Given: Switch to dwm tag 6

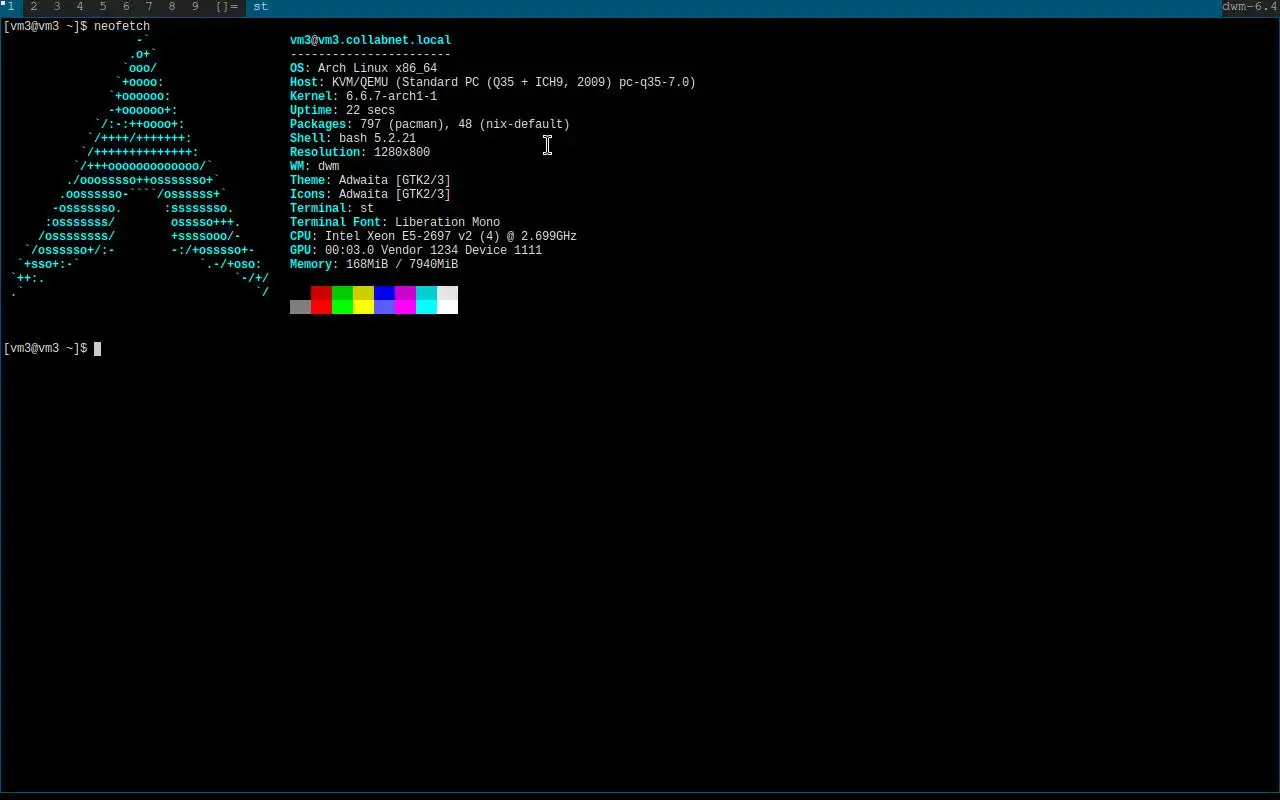Looking at the screenshot, I should pos(126,7).
